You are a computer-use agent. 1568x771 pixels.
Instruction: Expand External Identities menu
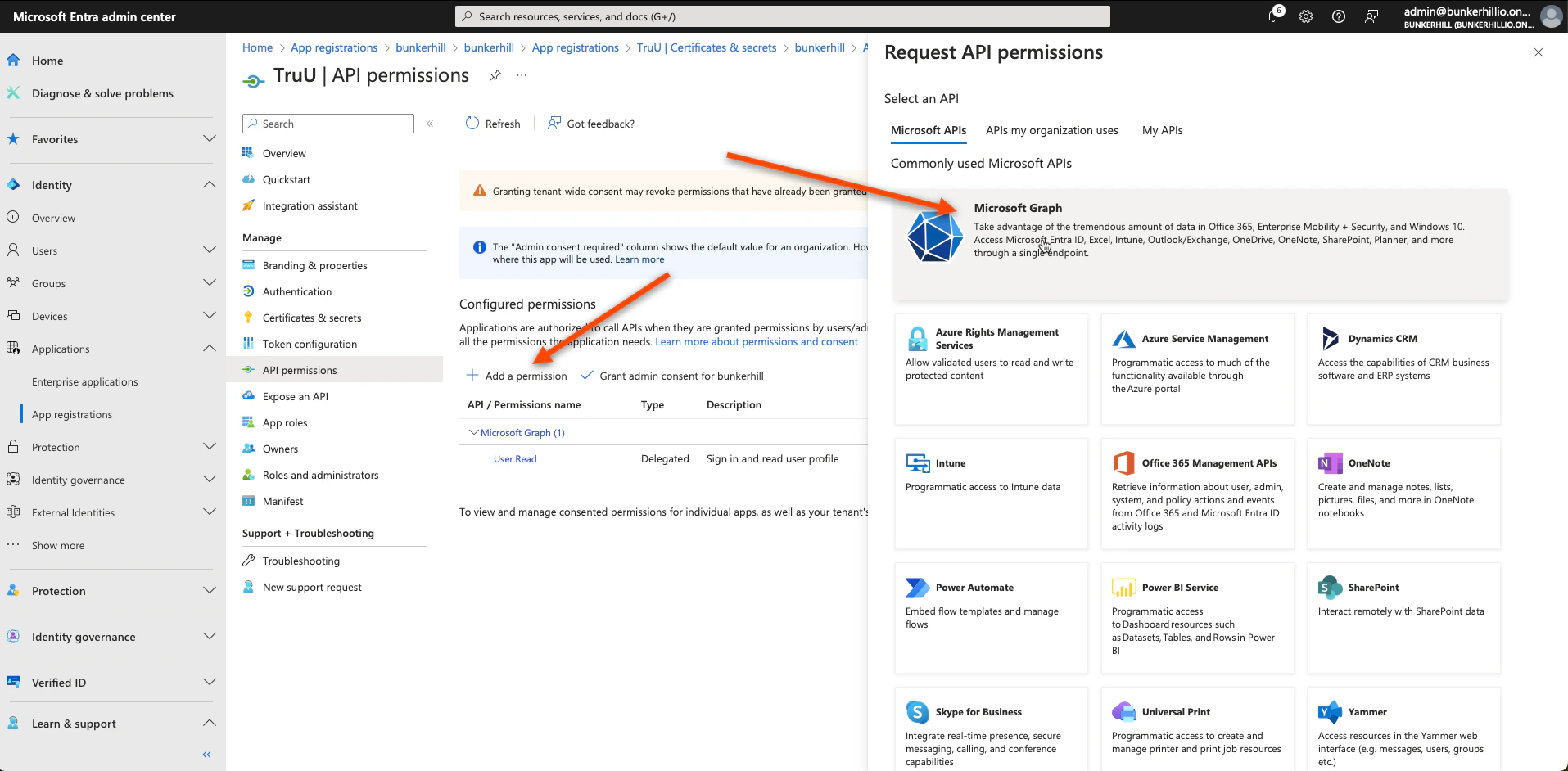210,512
